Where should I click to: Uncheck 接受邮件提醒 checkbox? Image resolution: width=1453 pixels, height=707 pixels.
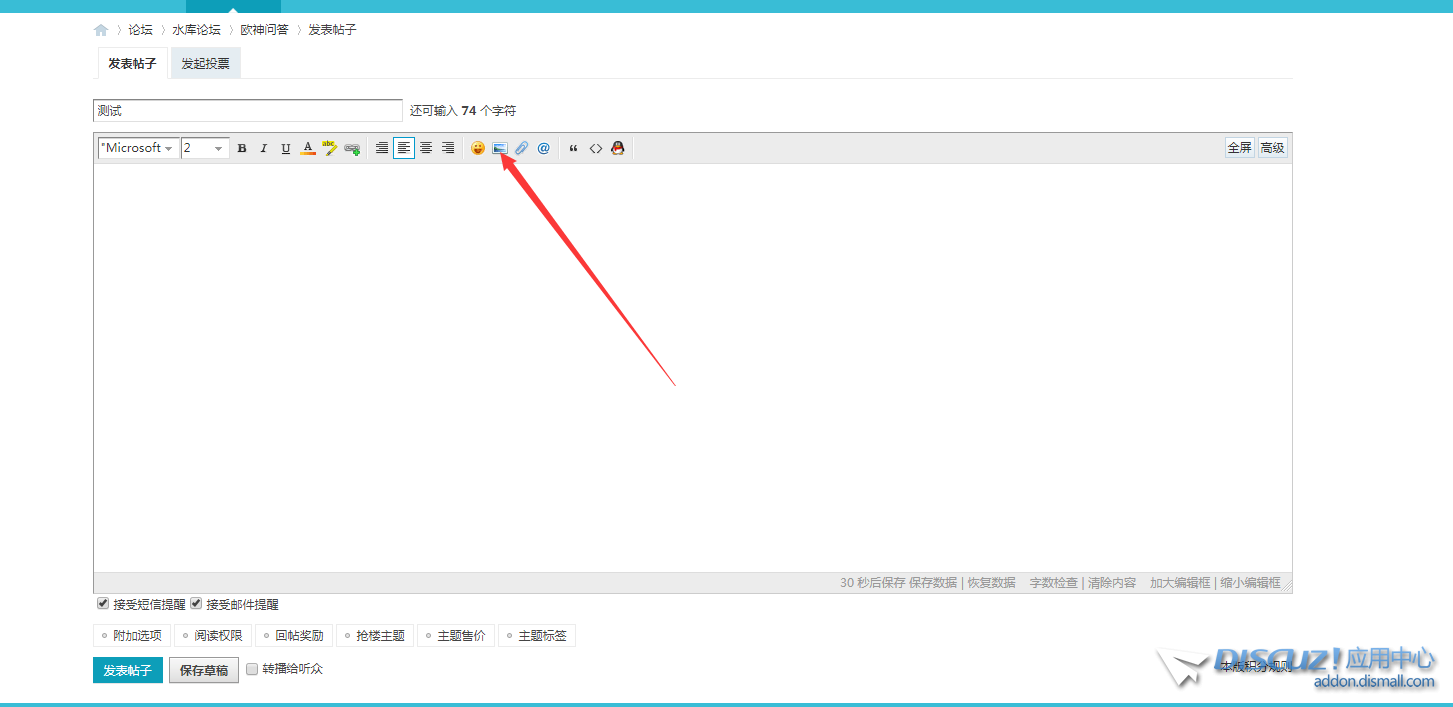pyautogui.click(x=196, y=604)
